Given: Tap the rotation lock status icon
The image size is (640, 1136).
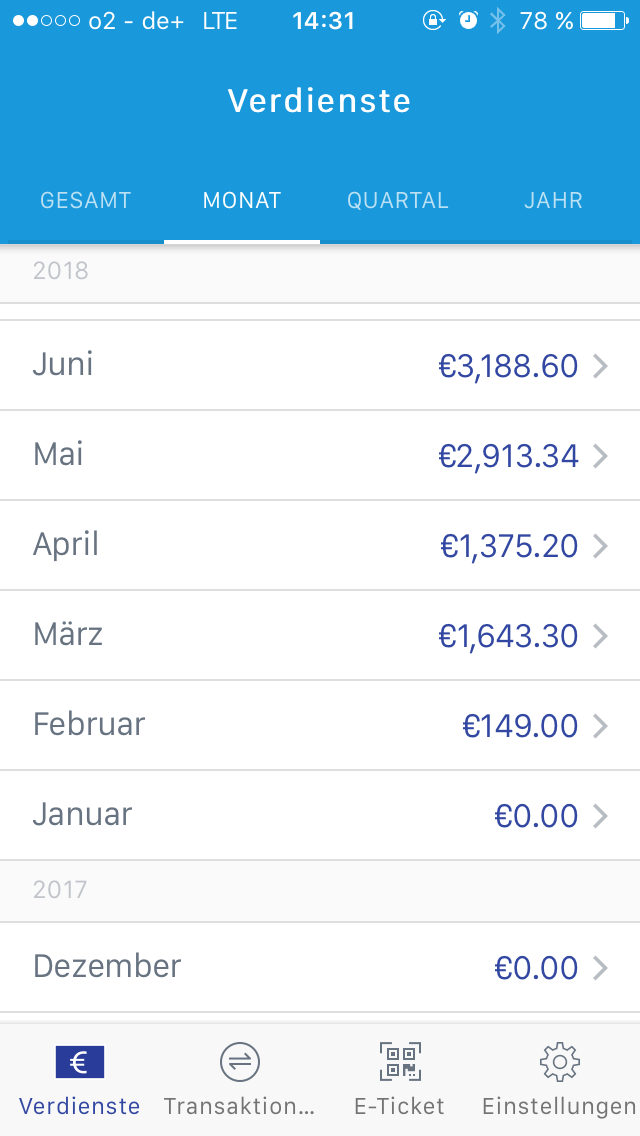Looking at the screenshot, I should click(433, 21).
